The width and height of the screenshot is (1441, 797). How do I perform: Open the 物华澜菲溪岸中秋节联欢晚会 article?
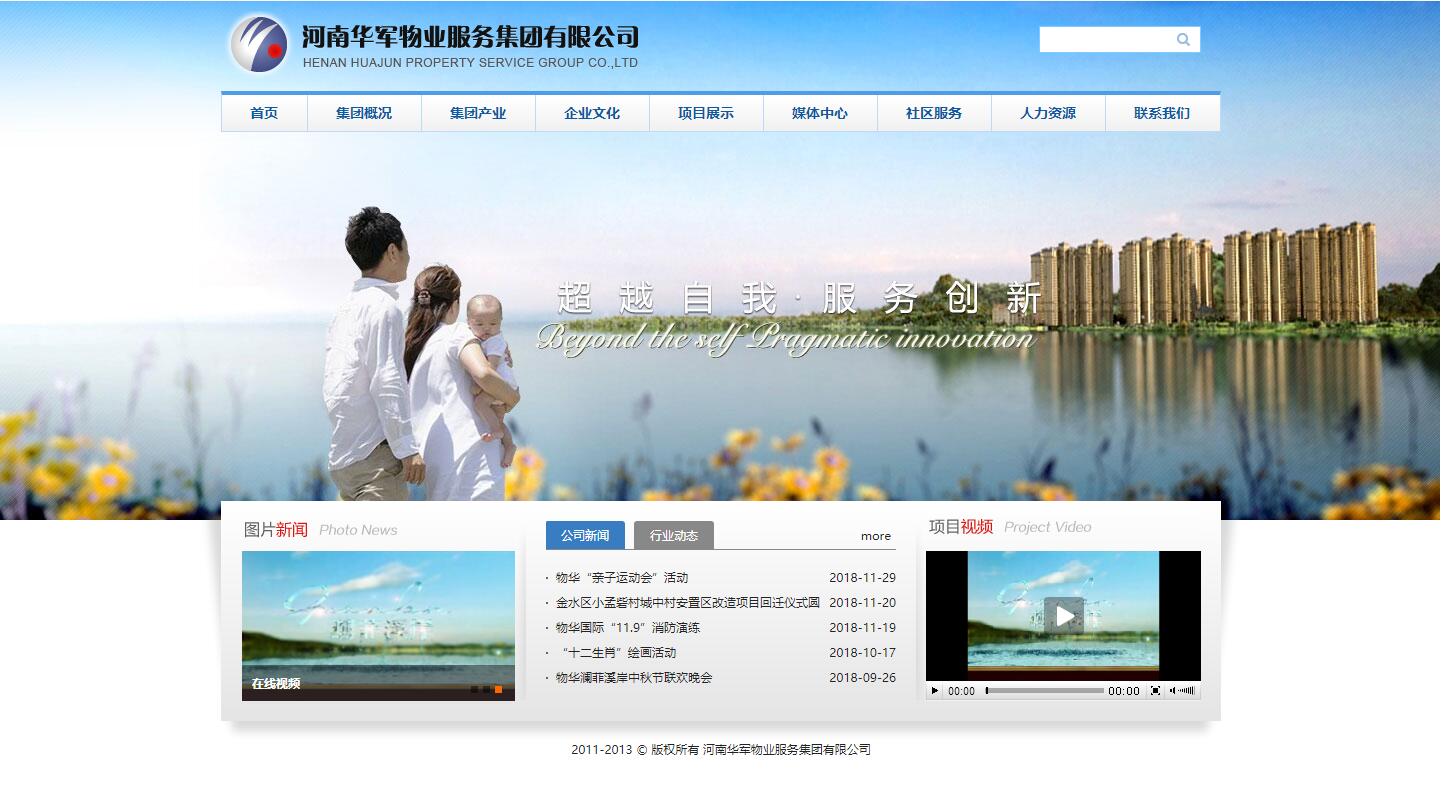[x=634, y=678]
